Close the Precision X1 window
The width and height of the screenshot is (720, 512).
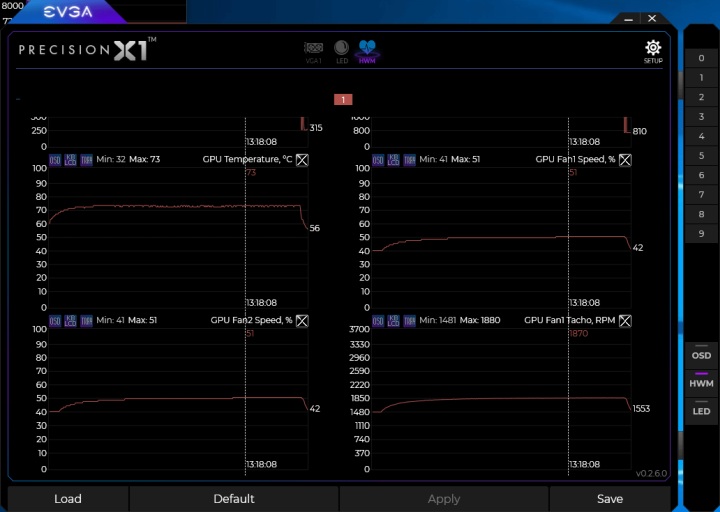pos(652,18)
